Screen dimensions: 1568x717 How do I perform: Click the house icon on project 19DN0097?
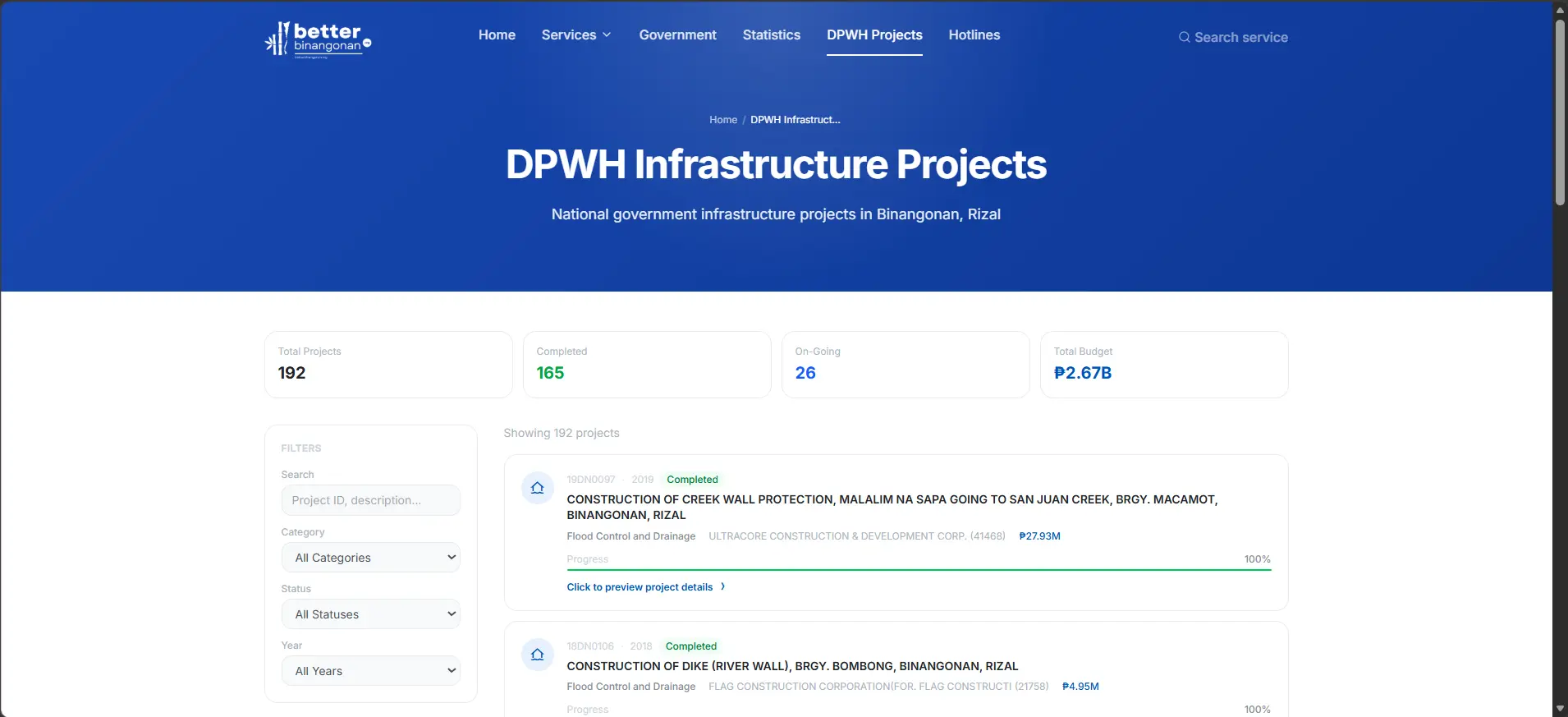click(x=538, y=488)
